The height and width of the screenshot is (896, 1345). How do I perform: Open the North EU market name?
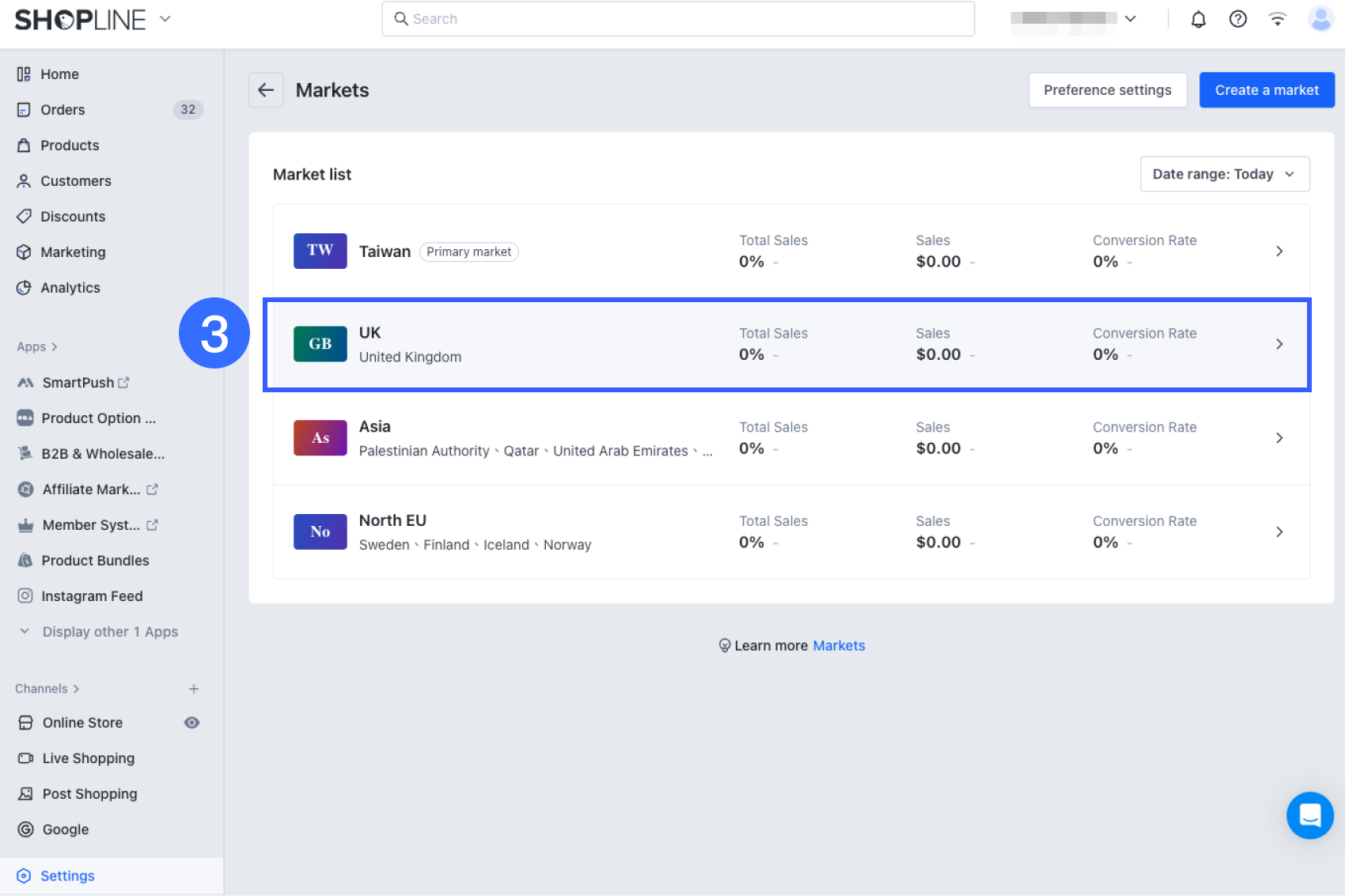pyautogui.click(x=392, y=520)
